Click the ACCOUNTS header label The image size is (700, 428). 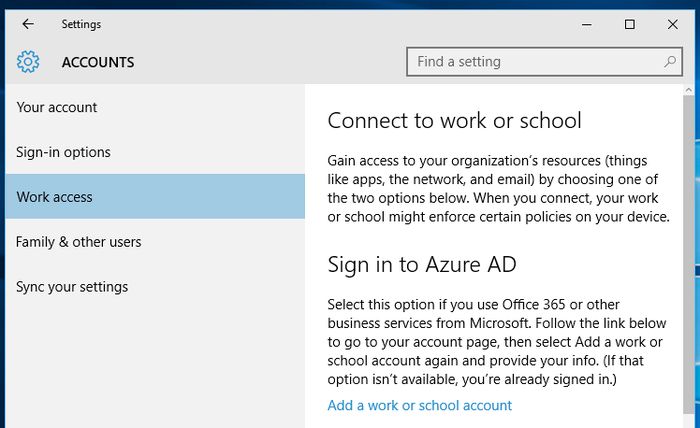(x=98, y=62)
